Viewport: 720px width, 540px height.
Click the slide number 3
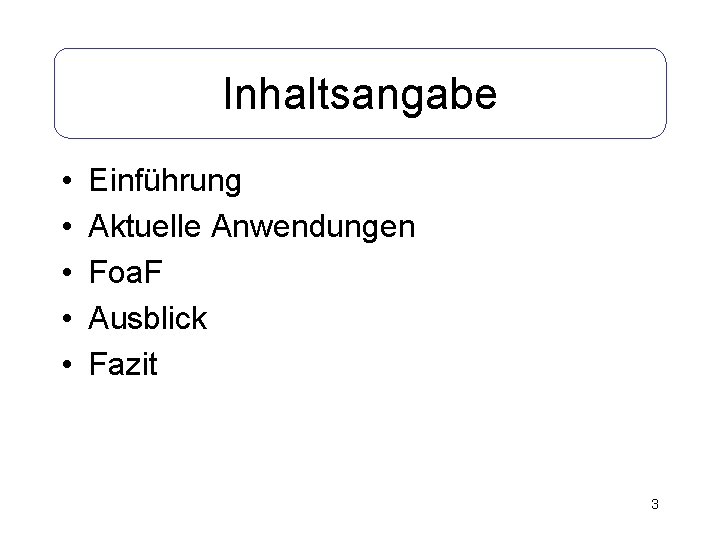(x=655, y=504)
